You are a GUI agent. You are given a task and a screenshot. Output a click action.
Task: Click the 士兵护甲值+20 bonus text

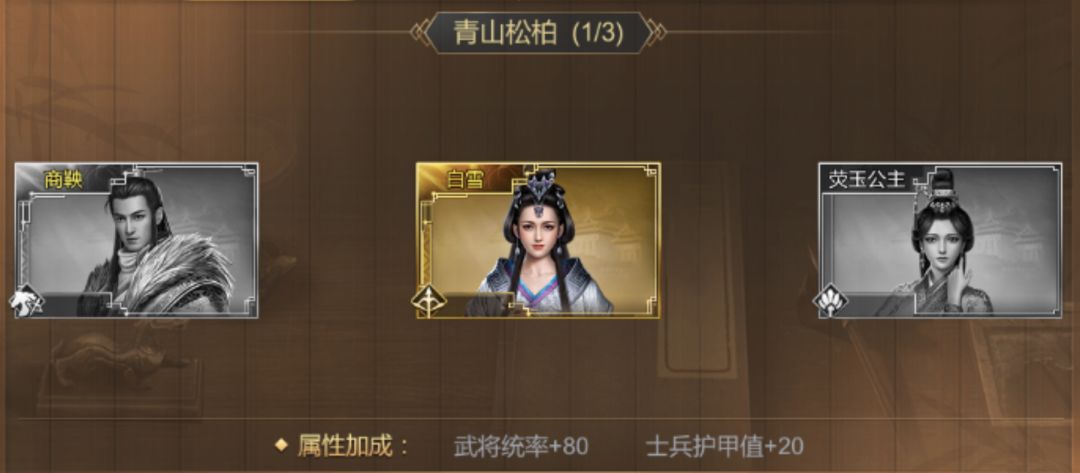click(725, 446)
